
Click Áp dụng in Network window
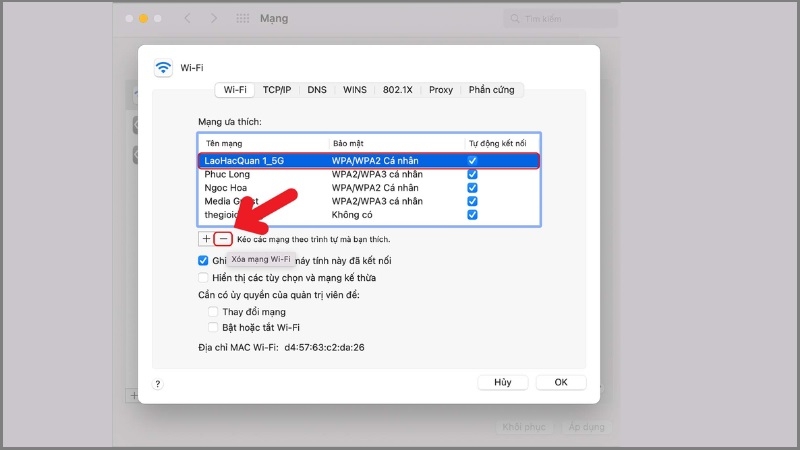(586, 427)
